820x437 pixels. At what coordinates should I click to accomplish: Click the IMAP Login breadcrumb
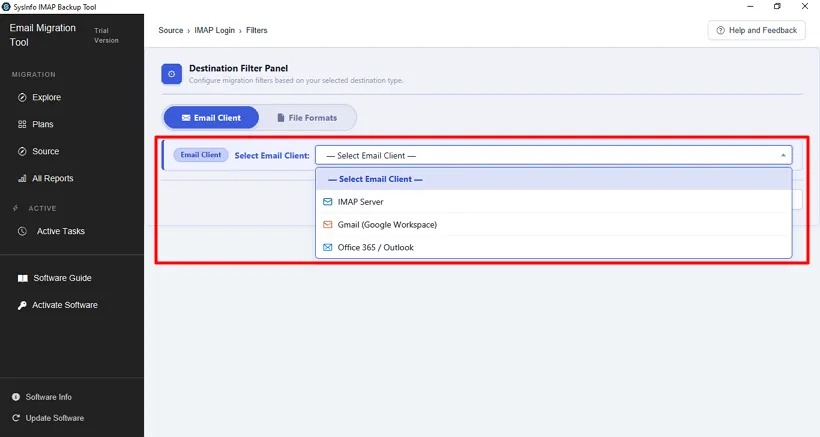(214, 30)
